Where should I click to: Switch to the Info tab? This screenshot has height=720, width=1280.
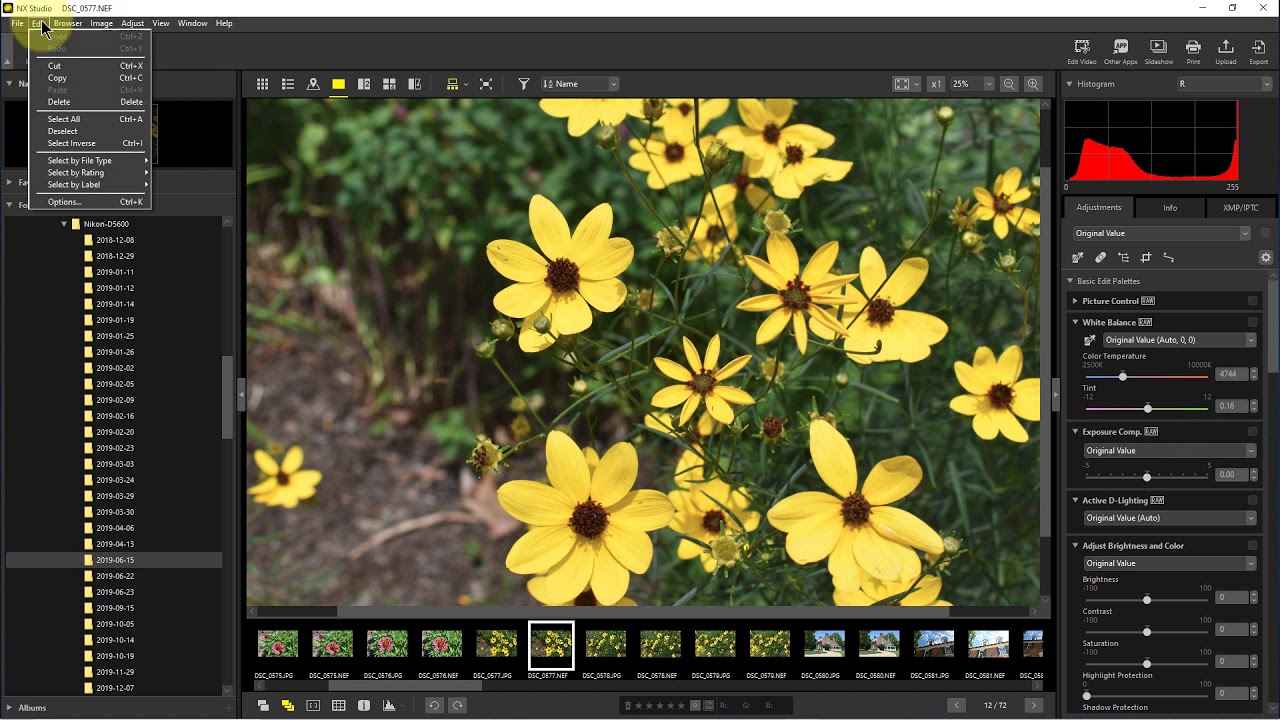1170,208
